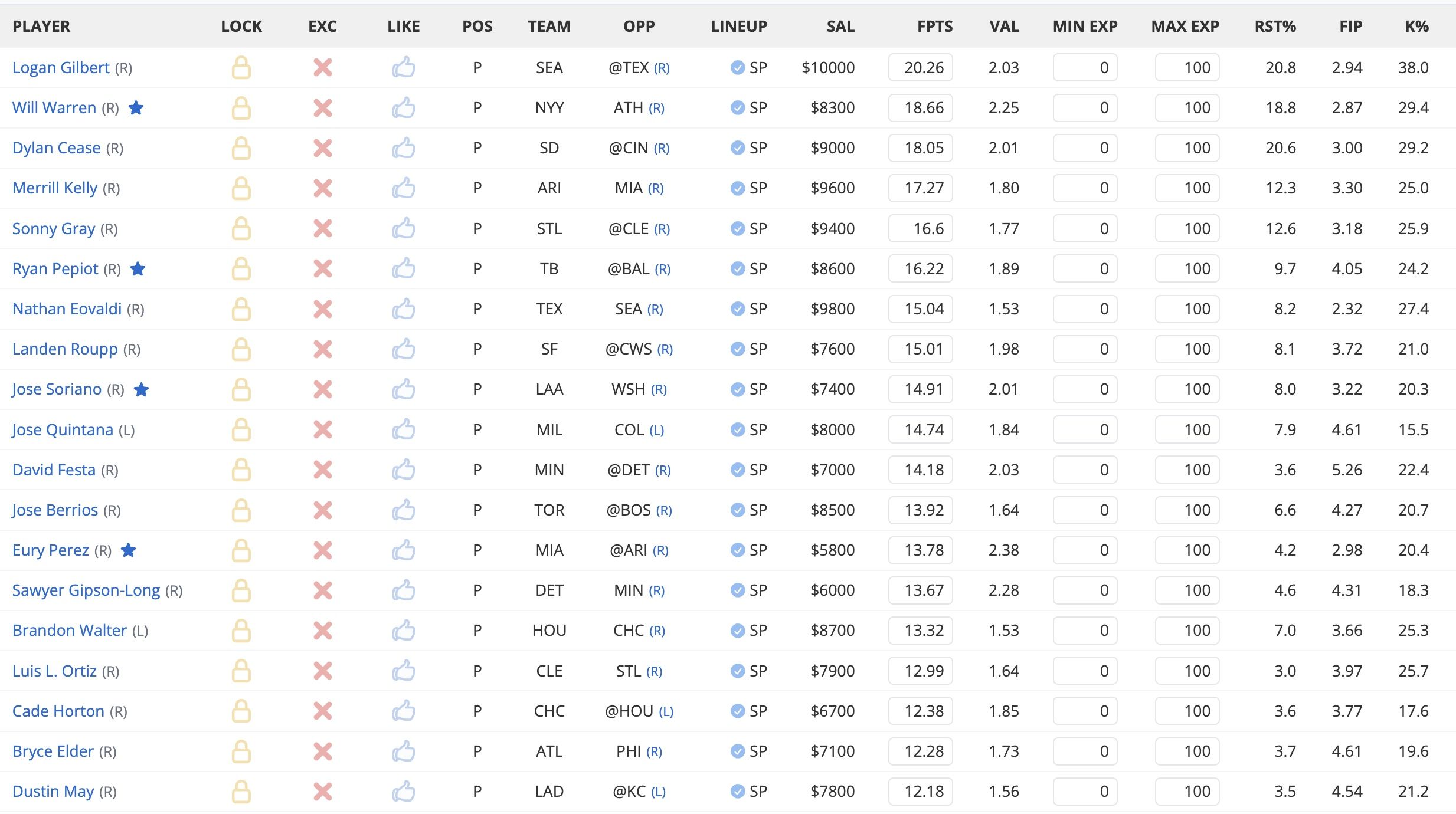This screenshot has height=814, width=1456.
Task: Click Landen Roupp opponent @CWS
Action: [629, 349]
